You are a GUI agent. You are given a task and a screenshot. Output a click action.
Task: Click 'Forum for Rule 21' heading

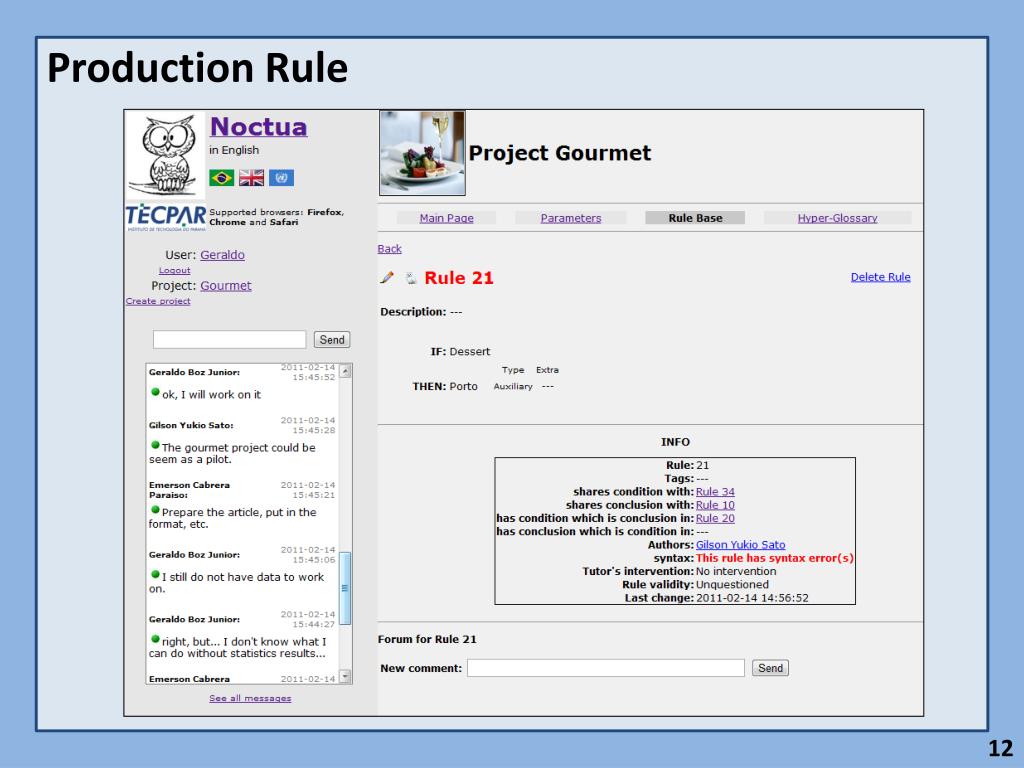pos(427,639)
